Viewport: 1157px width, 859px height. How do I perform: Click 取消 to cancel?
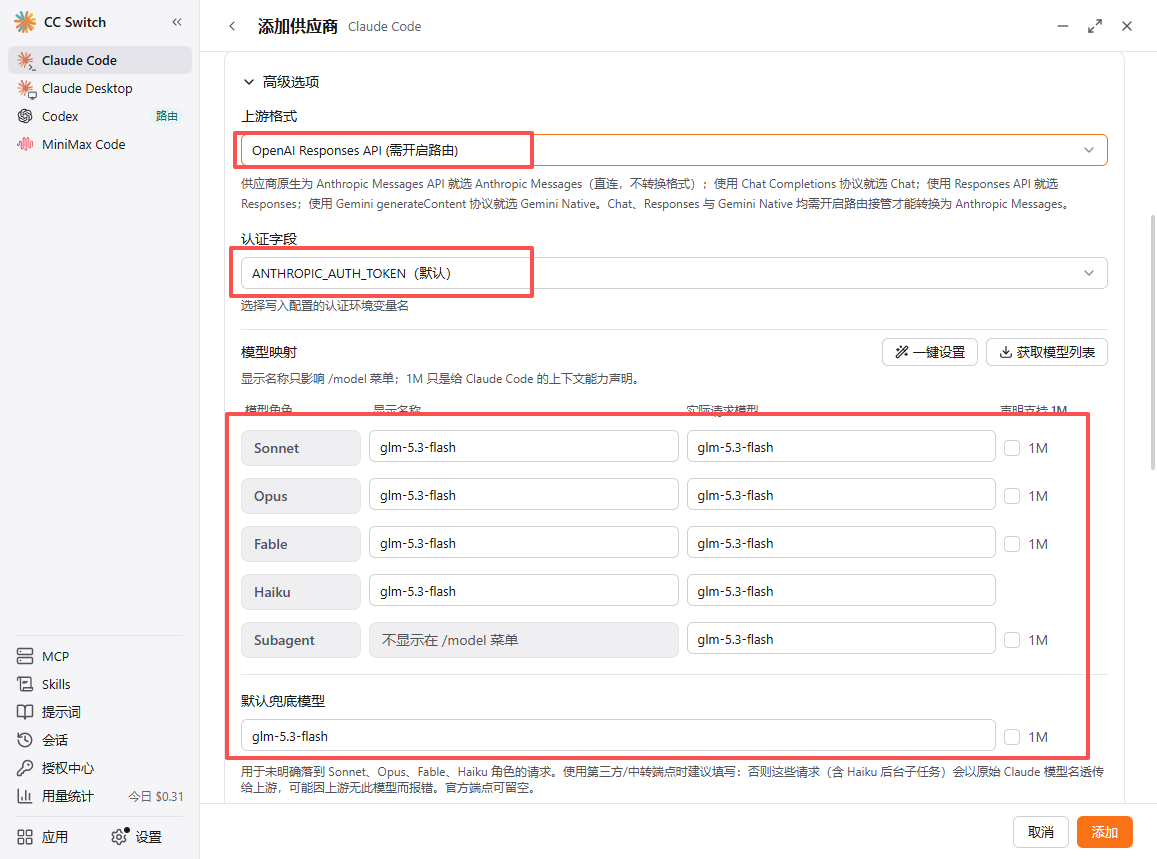pyautogui.click(x=1040, y=832)
